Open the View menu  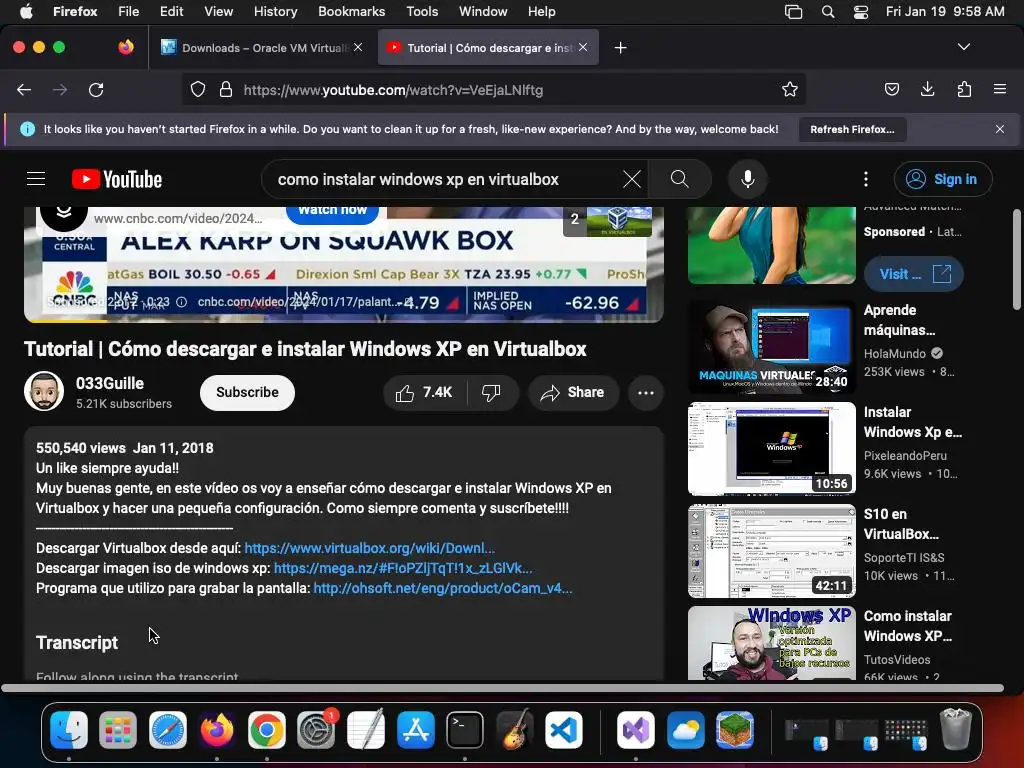point(218,12)
